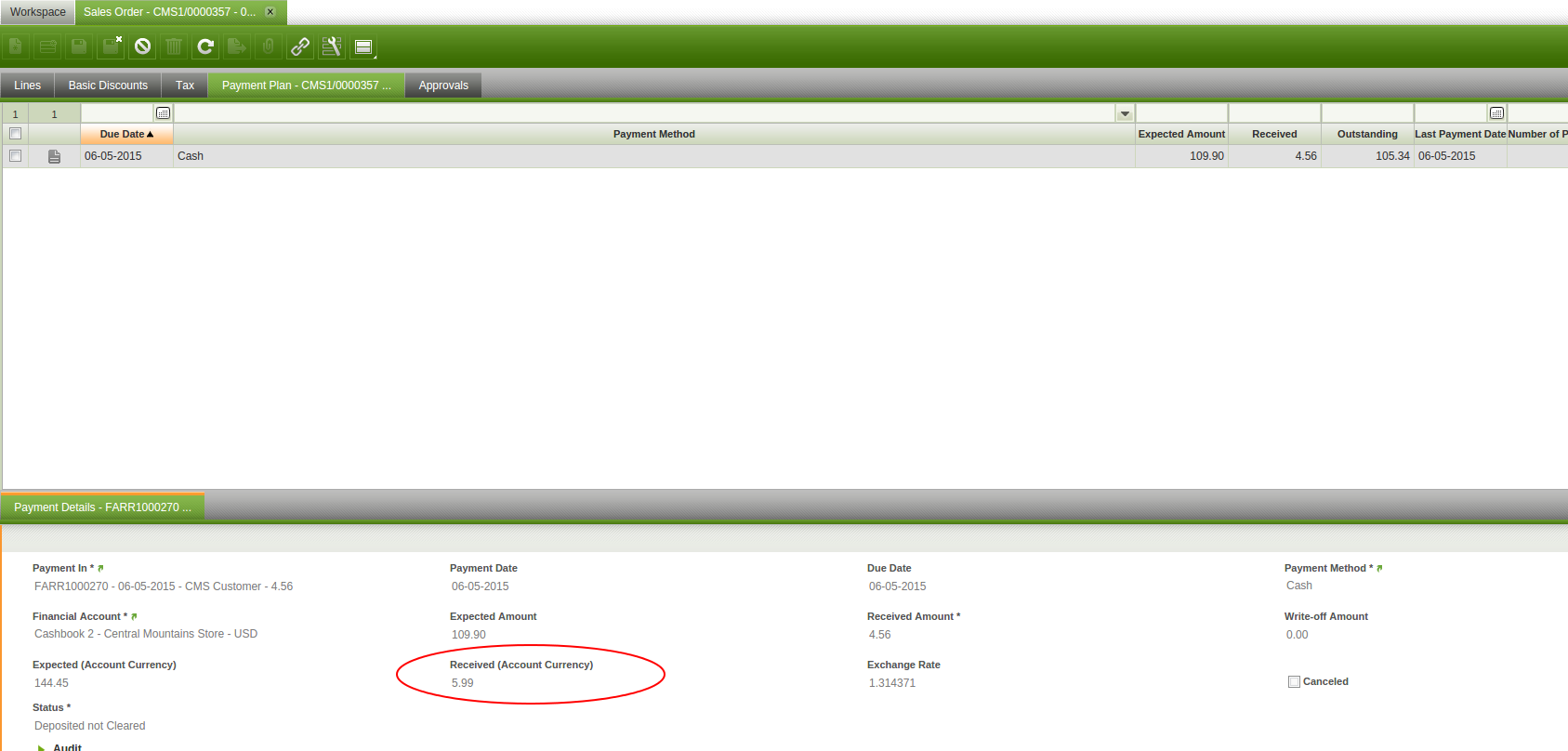Open the Tax tab

185,86
